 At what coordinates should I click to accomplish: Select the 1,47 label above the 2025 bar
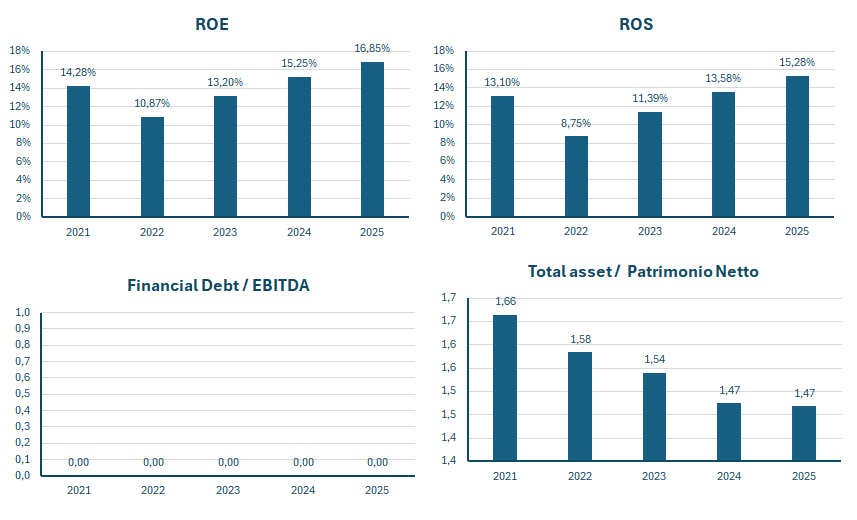pos(805,393)
